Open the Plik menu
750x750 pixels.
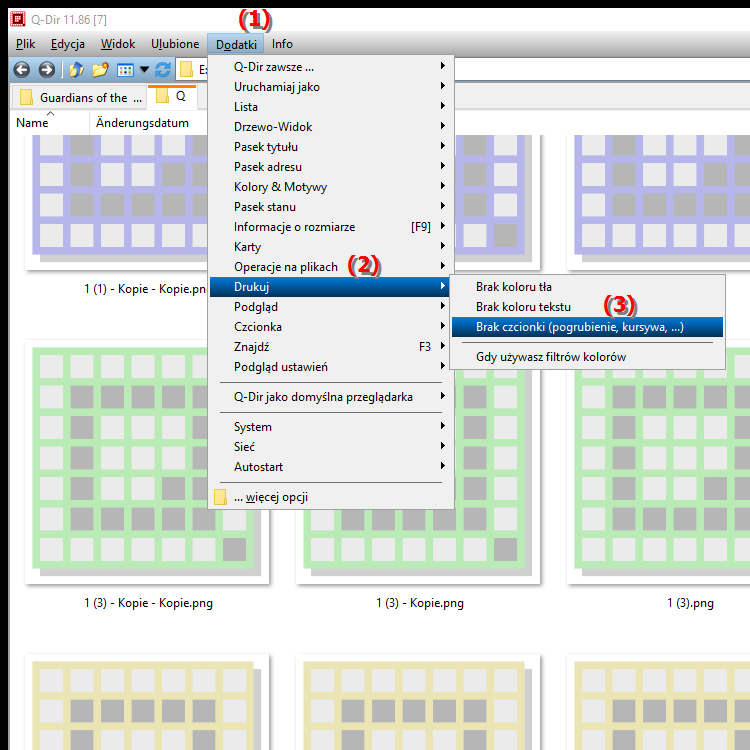(x=25, y=44)
